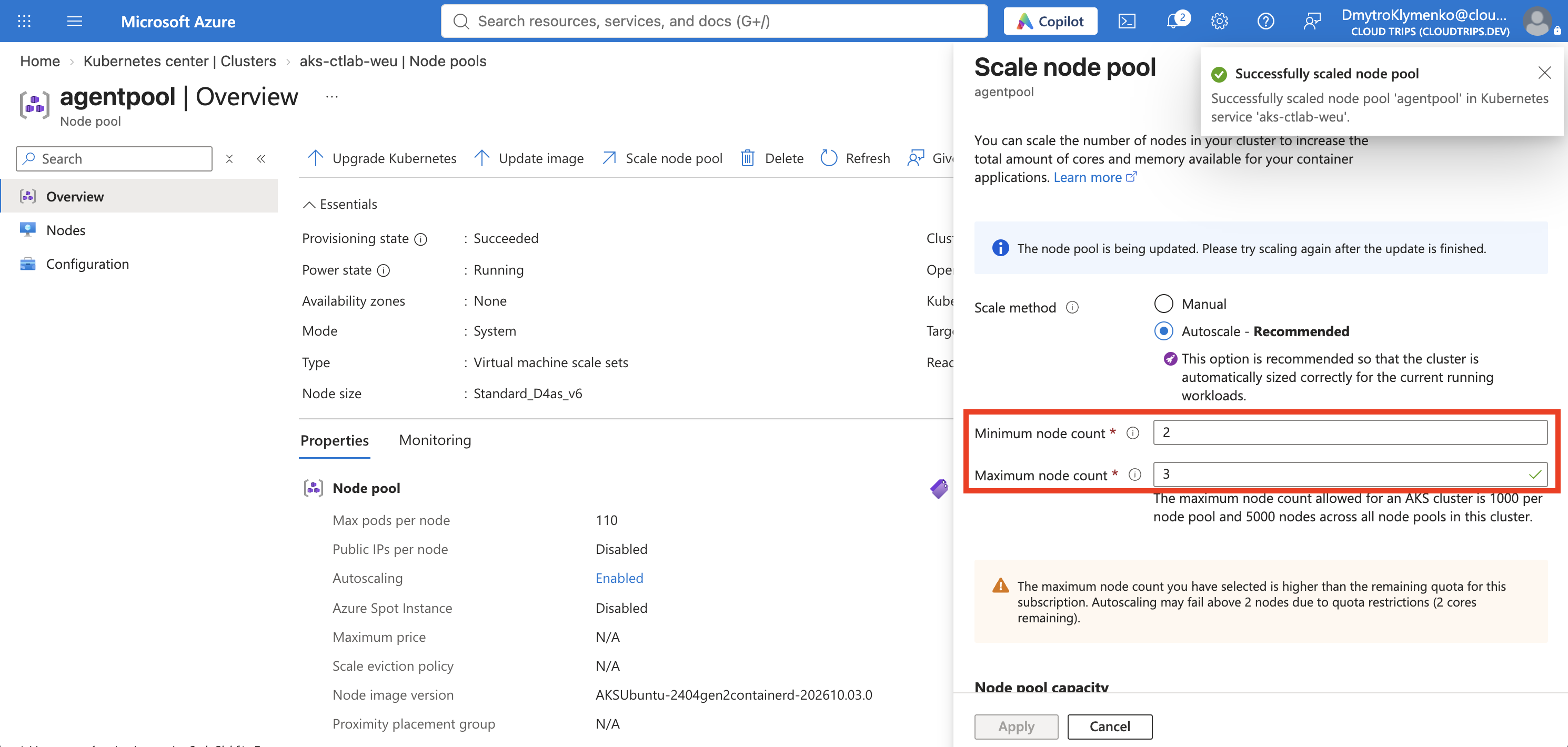Show info for Provisioning state
This screenshot has width=1568, height=747.
[x=420, y=239]
